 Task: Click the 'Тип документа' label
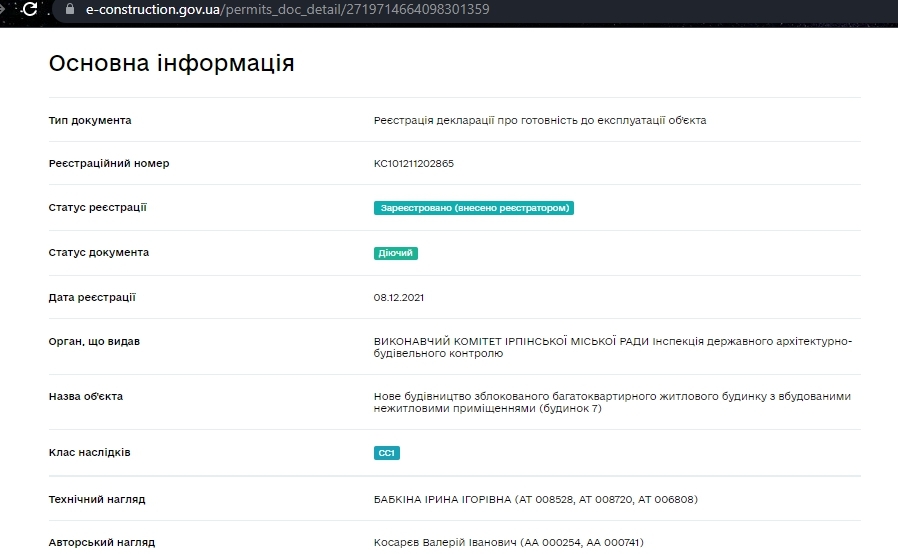point(90,120)
